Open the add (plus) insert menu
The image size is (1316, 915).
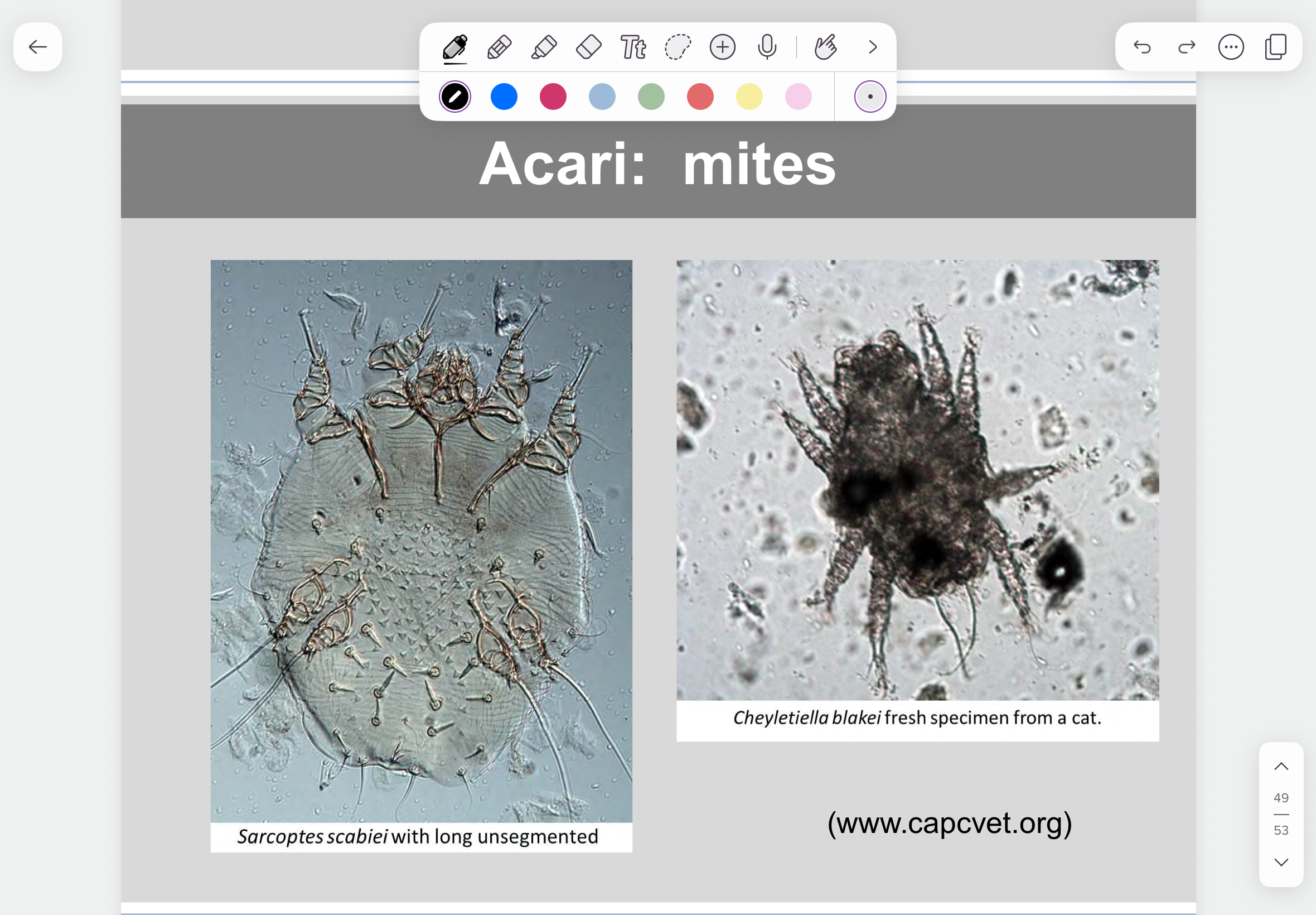pos(723,47)
